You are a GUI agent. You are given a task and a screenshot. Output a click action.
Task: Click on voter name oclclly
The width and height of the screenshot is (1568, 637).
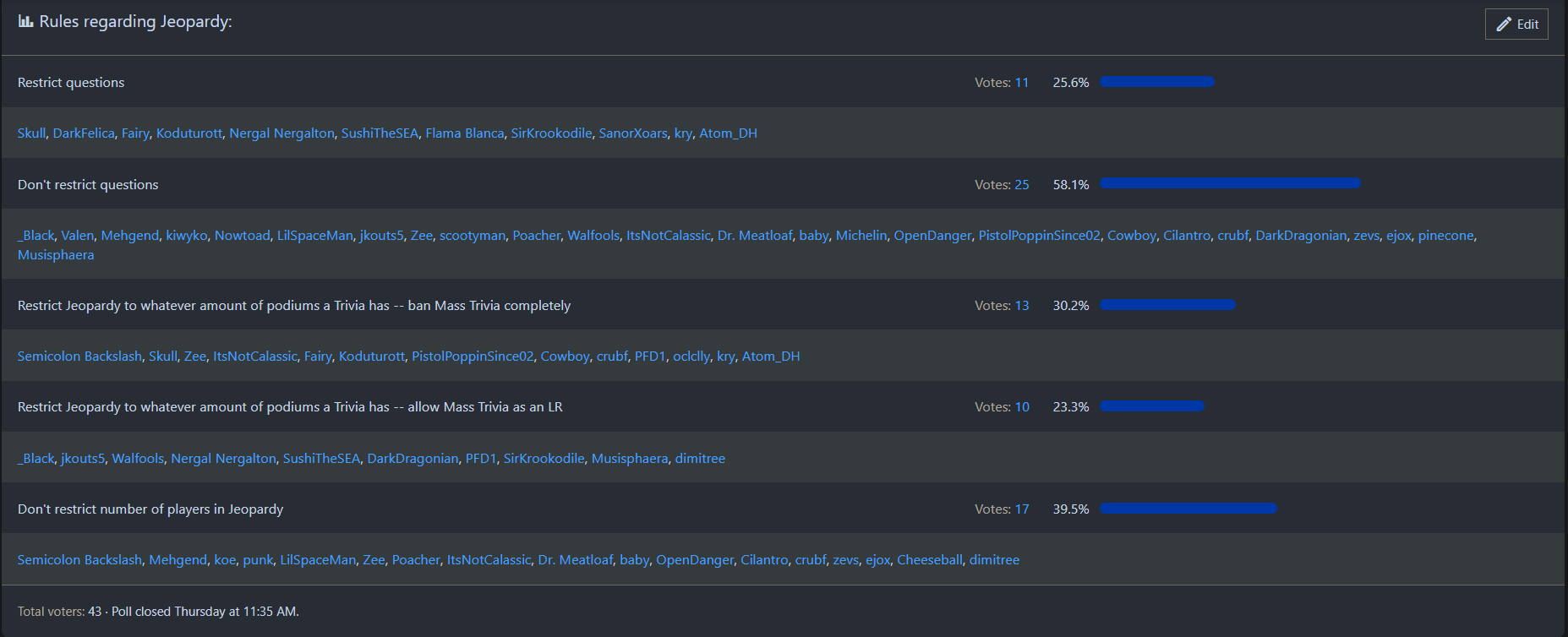point(691,357)
